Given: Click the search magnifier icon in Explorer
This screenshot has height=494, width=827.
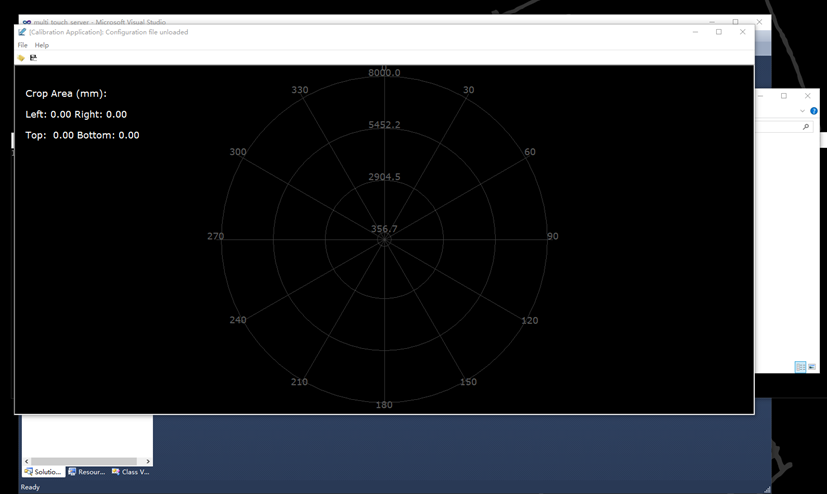Looking at the screenshot, I should (806, 127).
